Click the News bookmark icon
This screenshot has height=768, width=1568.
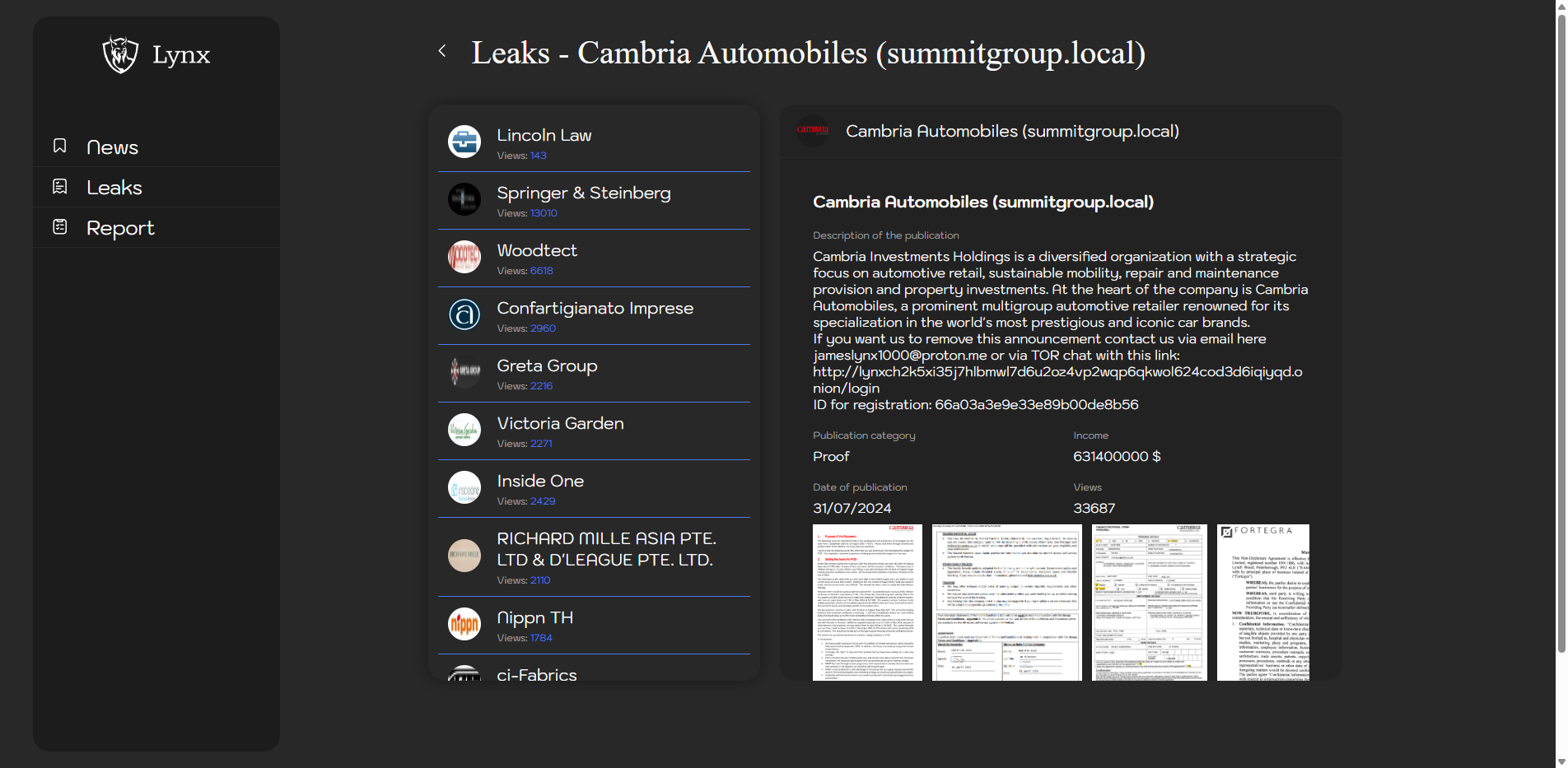point(60,146)
